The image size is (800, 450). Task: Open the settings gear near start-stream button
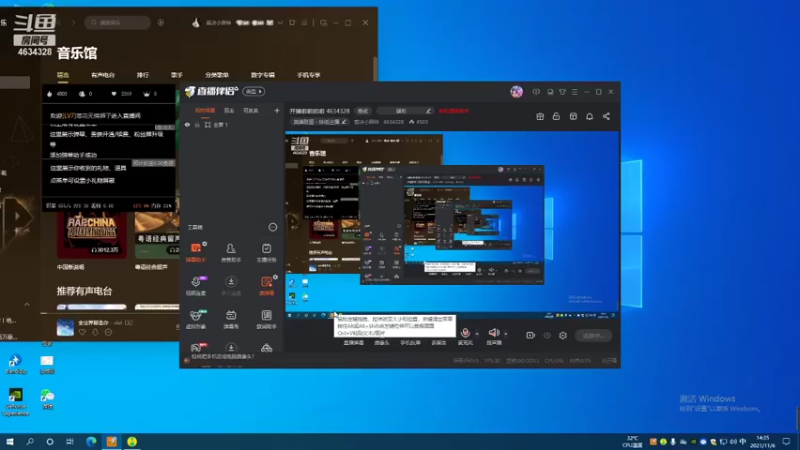[563, 335]
